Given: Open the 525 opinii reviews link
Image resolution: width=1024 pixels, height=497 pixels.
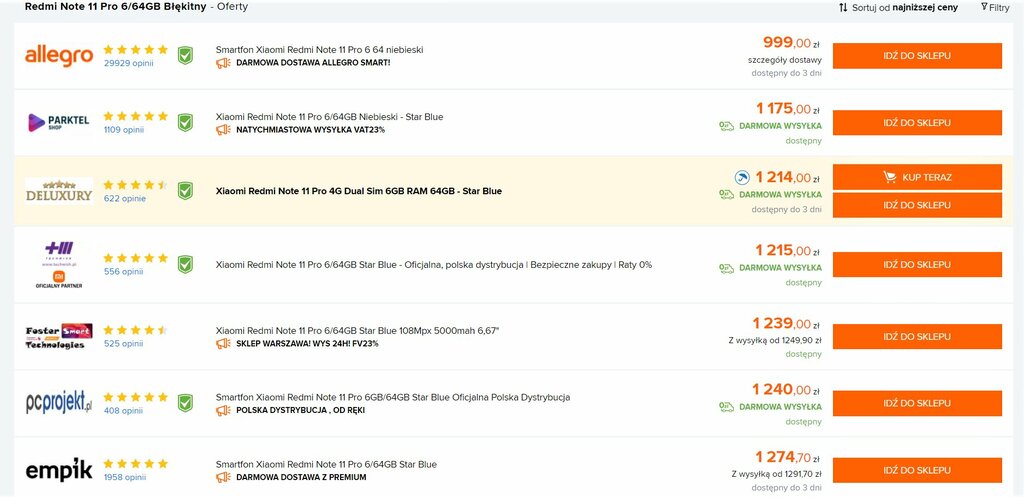Looking at the screenshot, I should tap(123, 344).
